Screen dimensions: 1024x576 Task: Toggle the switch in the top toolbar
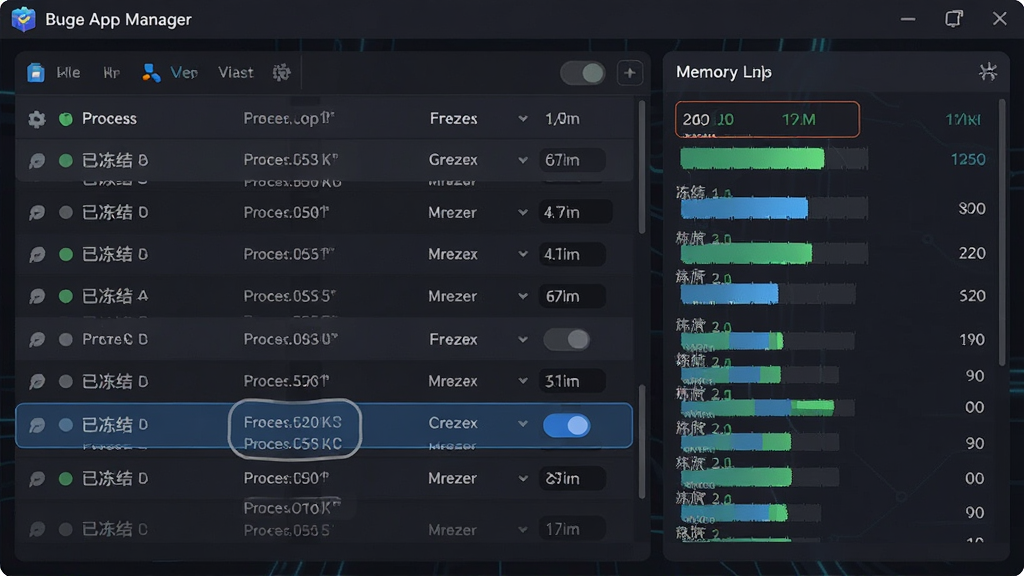[x=583, y=73]
